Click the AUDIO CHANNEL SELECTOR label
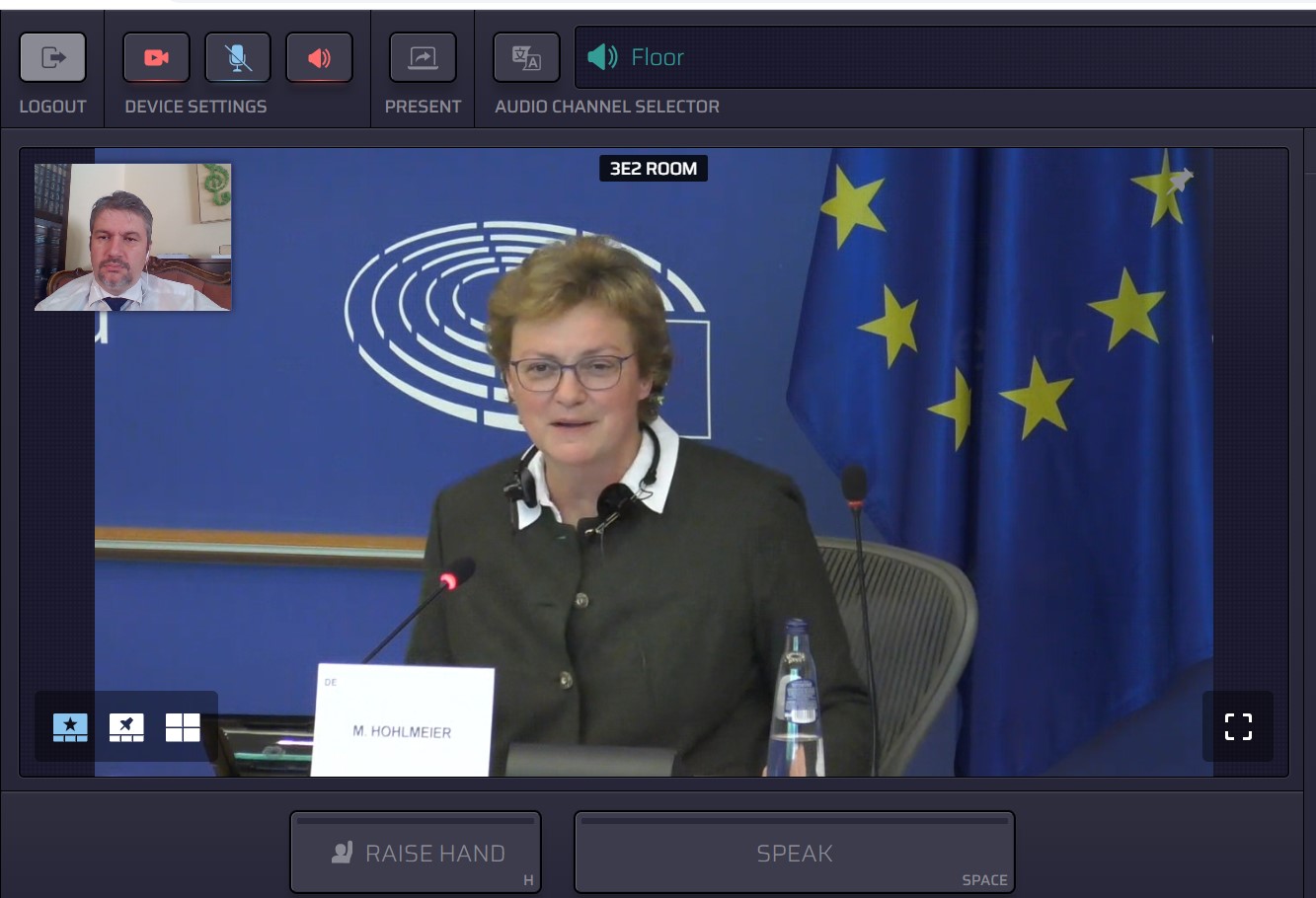Screen dimensions: 1316x898 click(607, 107)
